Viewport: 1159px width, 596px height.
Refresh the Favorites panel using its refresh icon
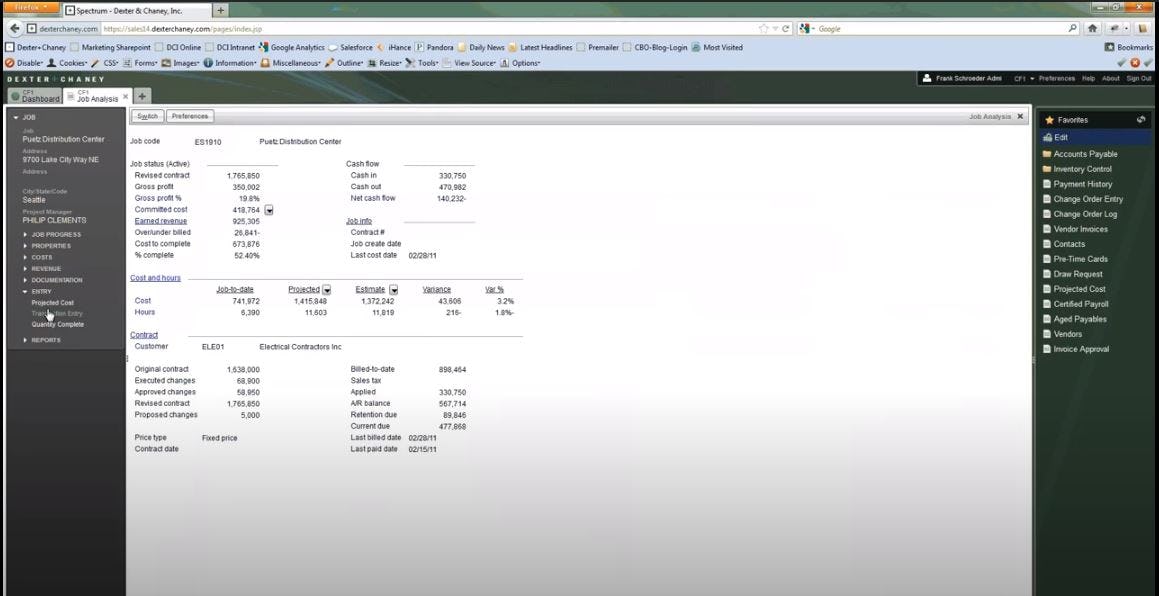tap(1142, 120)
